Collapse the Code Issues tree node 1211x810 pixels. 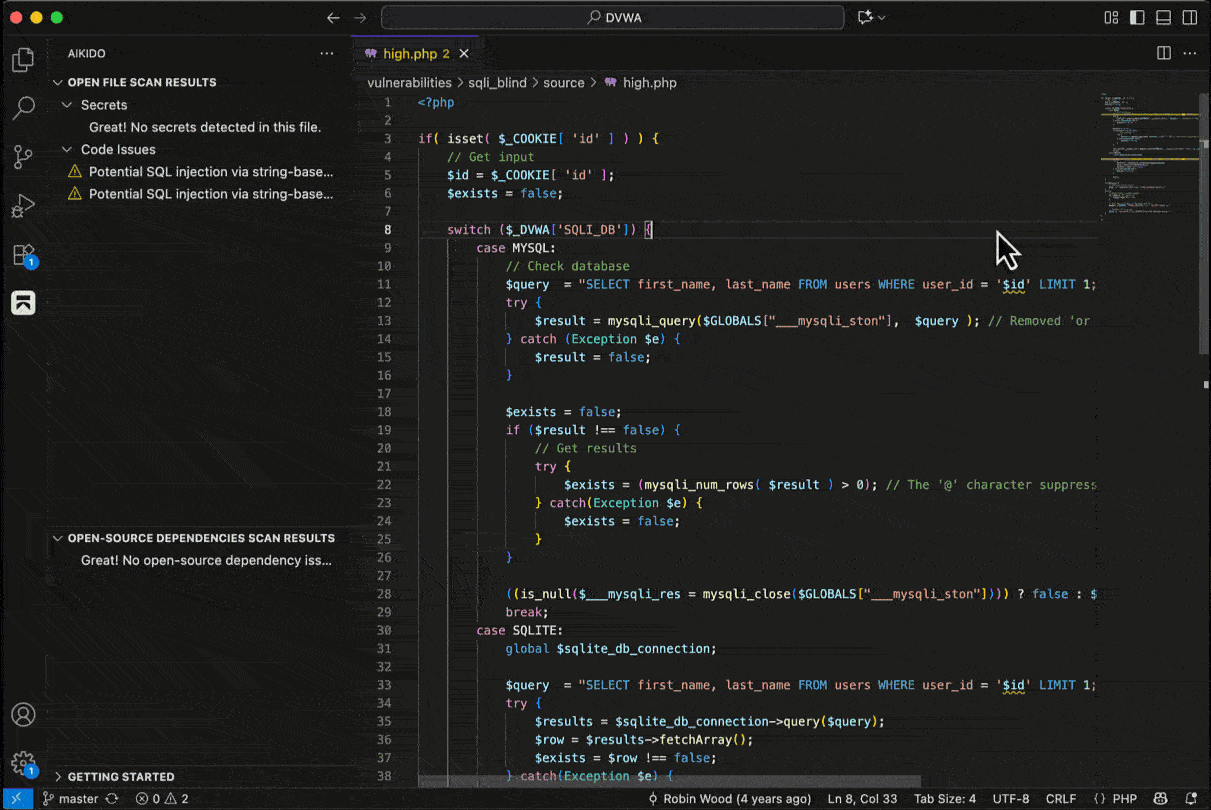coord(68,150)
